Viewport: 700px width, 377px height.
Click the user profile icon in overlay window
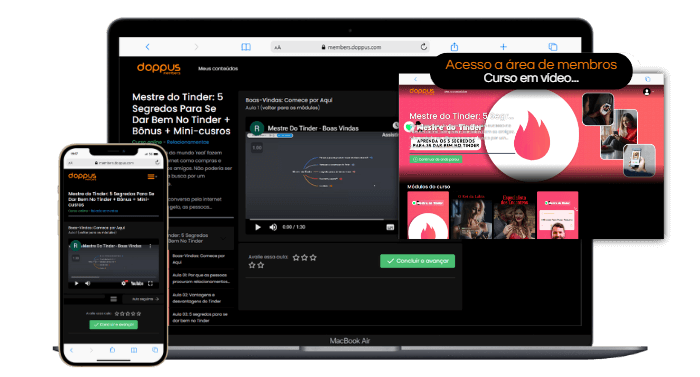coord(646,92)
